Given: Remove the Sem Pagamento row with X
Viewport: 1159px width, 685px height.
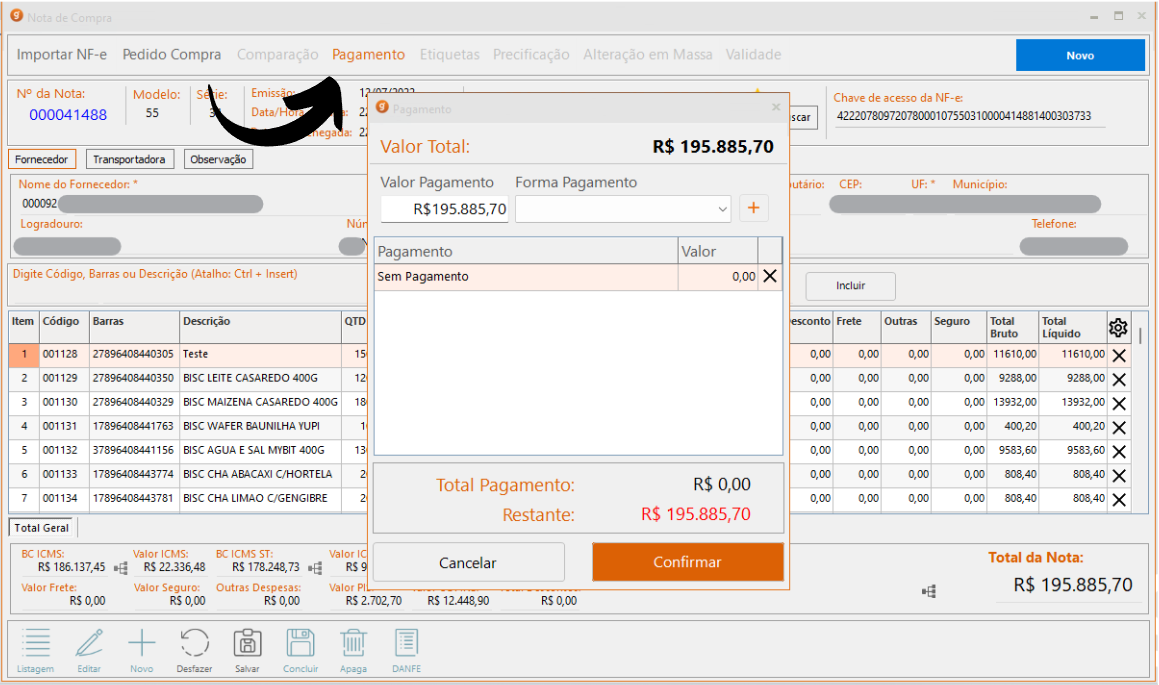Looking at the screenshot, I should (x=769, y=277).
